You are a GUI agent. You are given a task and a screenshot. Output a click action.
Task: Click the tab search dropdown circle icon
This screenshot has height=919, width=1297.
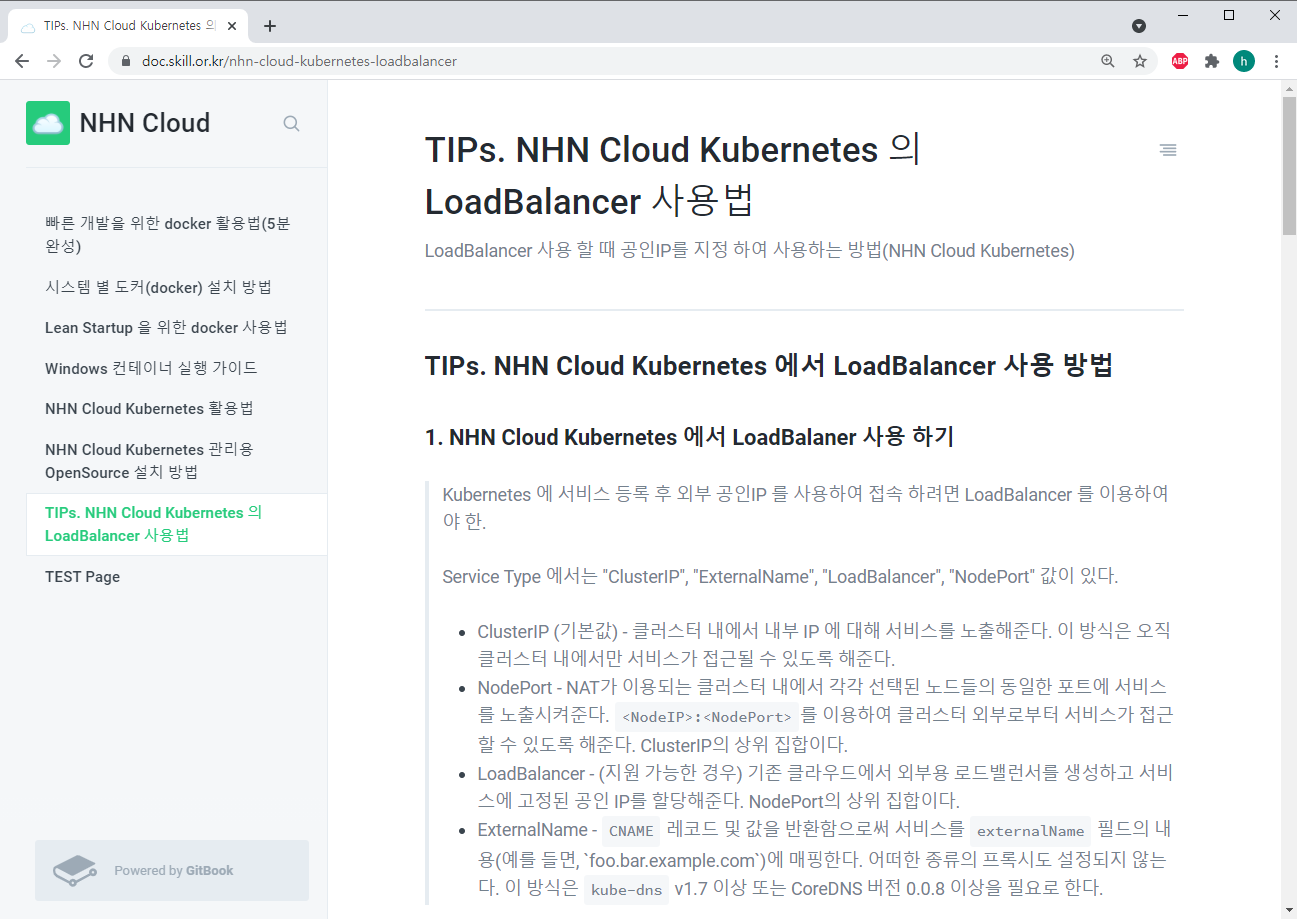point(1138,26)
